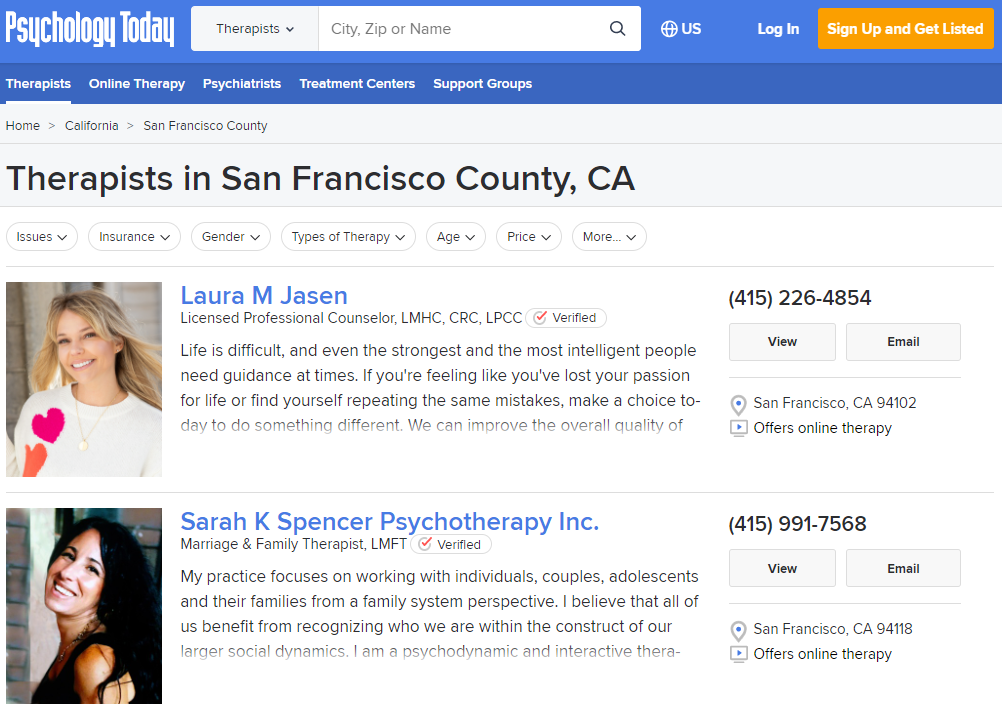The height and width of the screenshot is (715, 1002).
Task: Email Sarah K Spencer Psychotherapy
Action: coord(903,568)
